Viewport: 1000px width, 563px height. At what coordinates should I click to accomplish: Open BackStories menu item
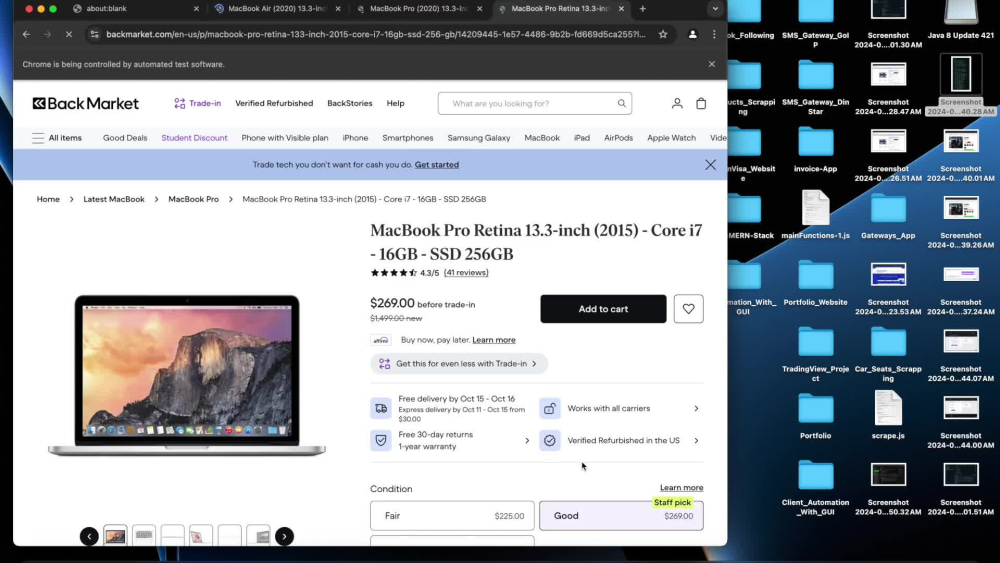[349, 103]
